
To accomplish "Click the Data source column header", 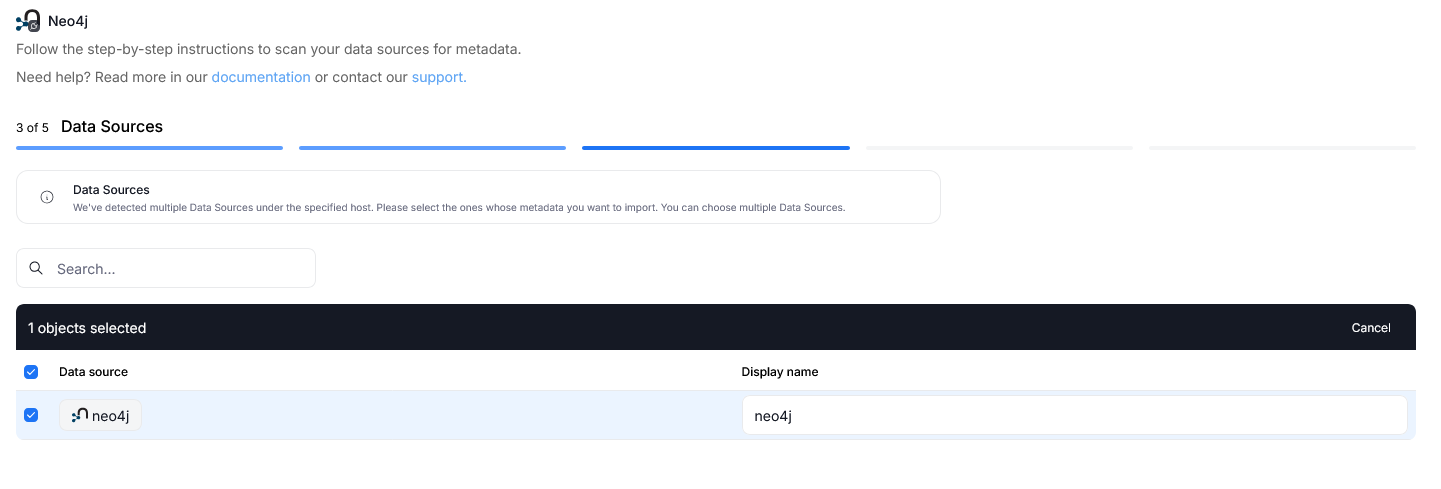I will 93,372.
